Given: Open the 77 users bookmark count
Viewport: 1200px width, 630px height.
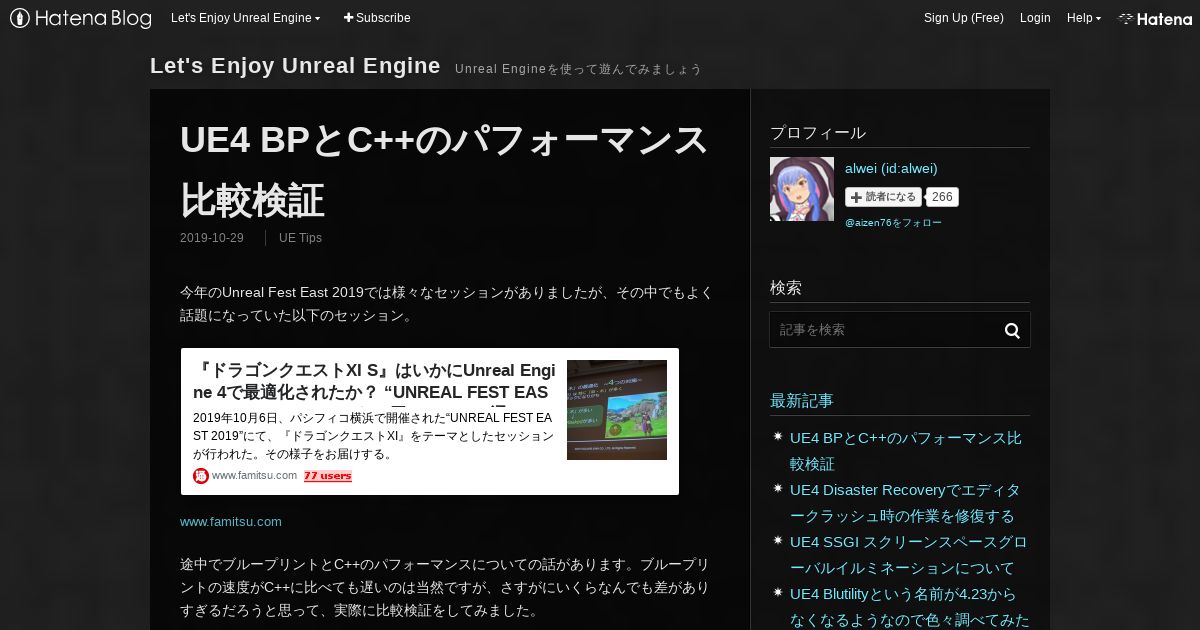Looking at the screenshot, I should (x=328, y=476).
